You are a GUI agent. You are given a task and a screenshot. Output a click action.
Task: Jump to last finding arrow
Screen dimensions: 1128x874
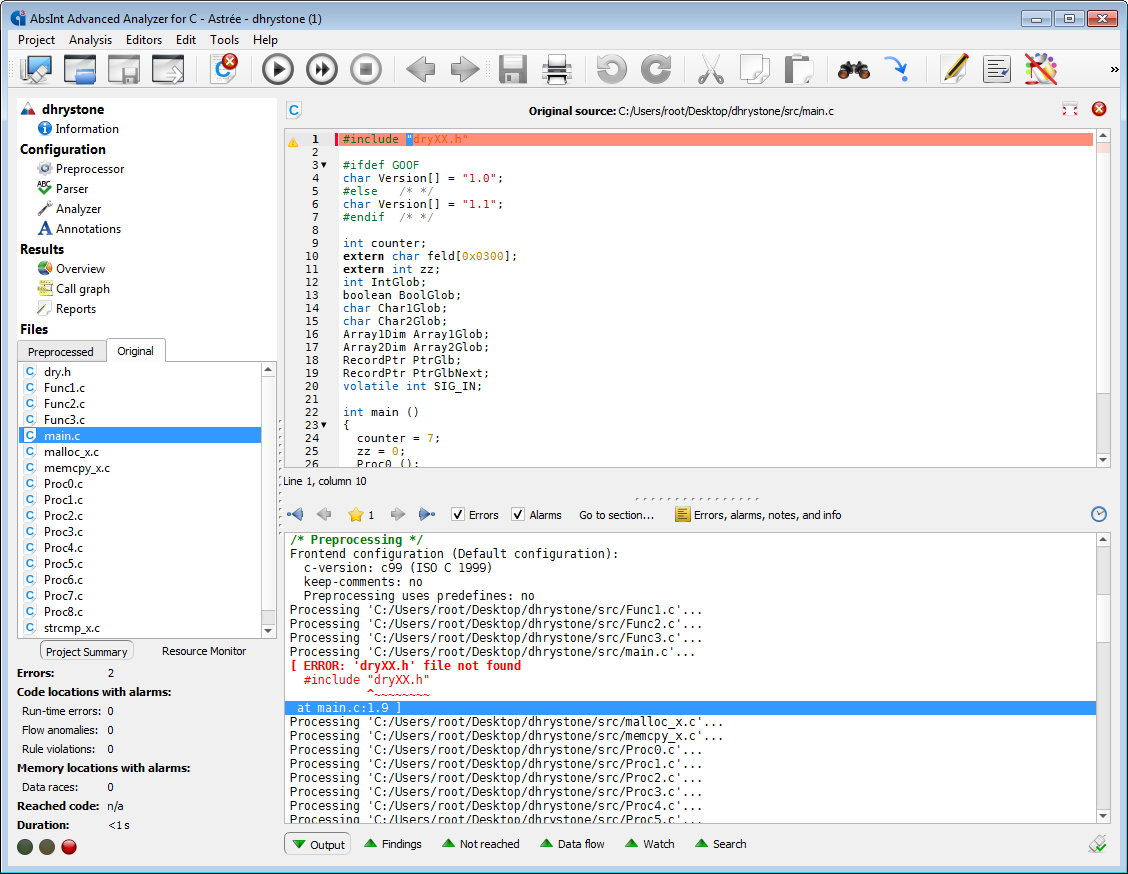(x=427, y=514)
